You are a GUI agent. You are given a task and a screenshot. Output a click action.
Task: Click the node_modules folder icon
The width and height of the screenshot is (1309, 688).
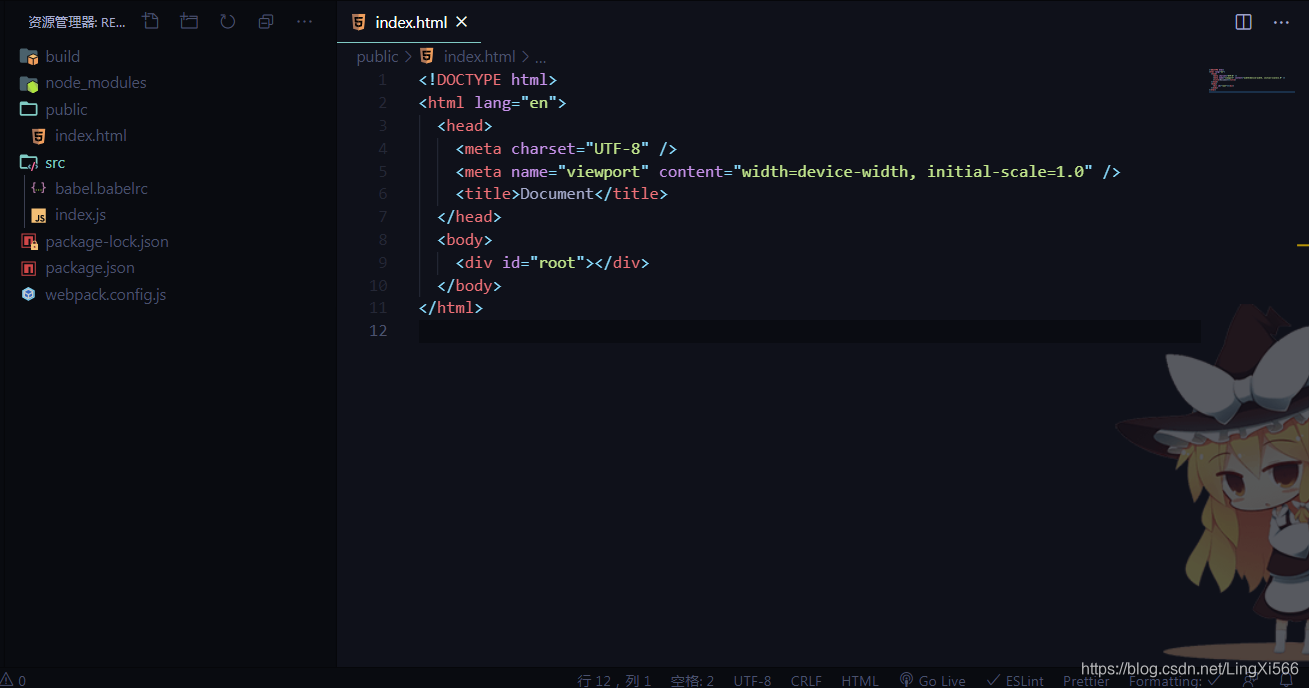28,83
